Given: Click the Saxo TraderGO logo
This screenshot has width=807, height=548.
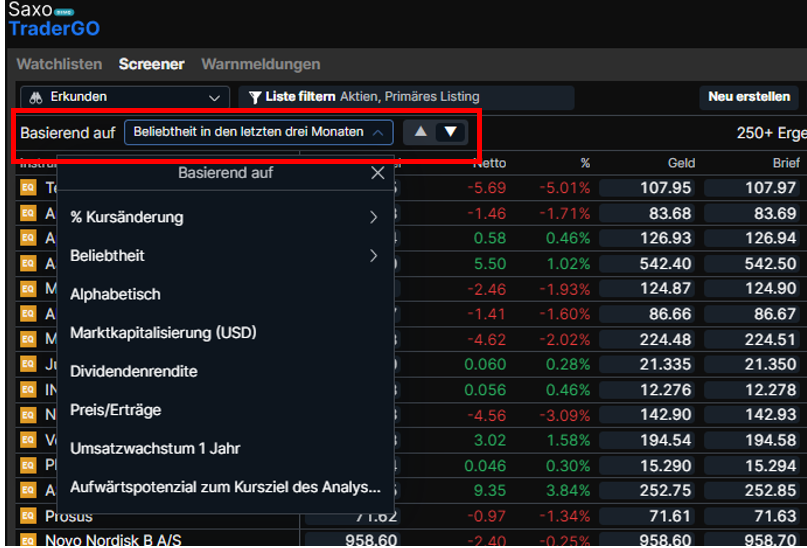Looking at the screenshot, I should coord(54,19).
